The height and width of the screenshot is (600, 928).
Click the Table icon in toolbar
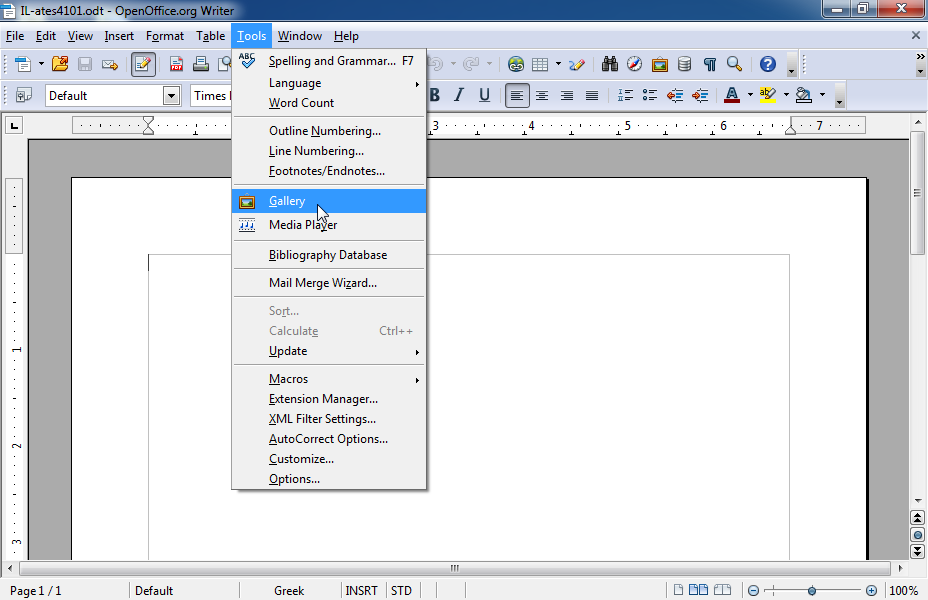click(x=540, y=64)
